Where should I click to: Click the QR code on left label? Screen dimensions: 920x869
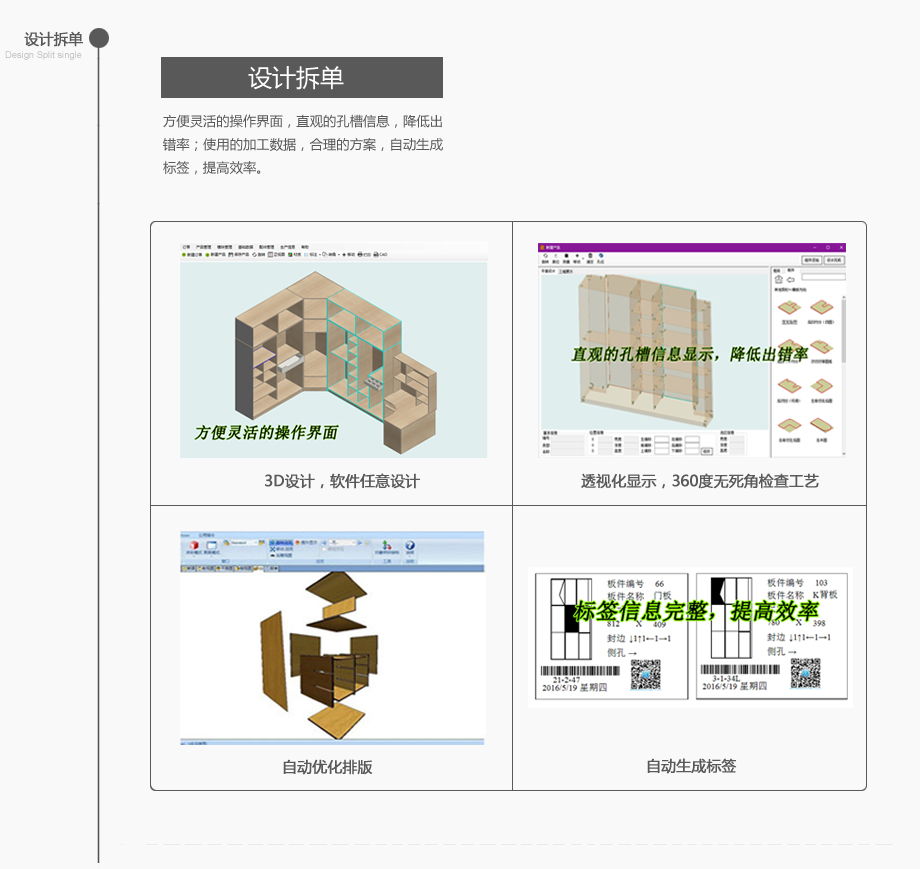click(x=646, y=675)
